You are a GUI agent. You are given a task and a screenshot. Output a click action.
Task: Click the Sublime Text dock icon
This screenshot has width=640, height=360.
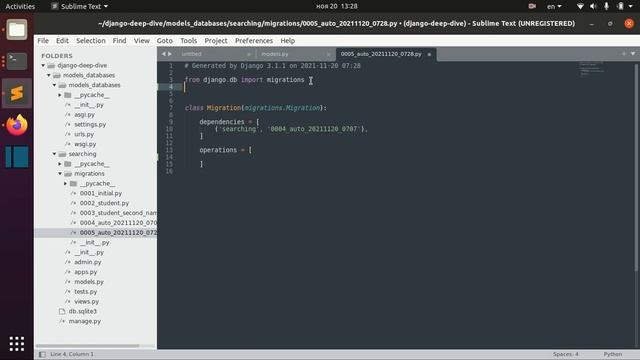[17, 93]
